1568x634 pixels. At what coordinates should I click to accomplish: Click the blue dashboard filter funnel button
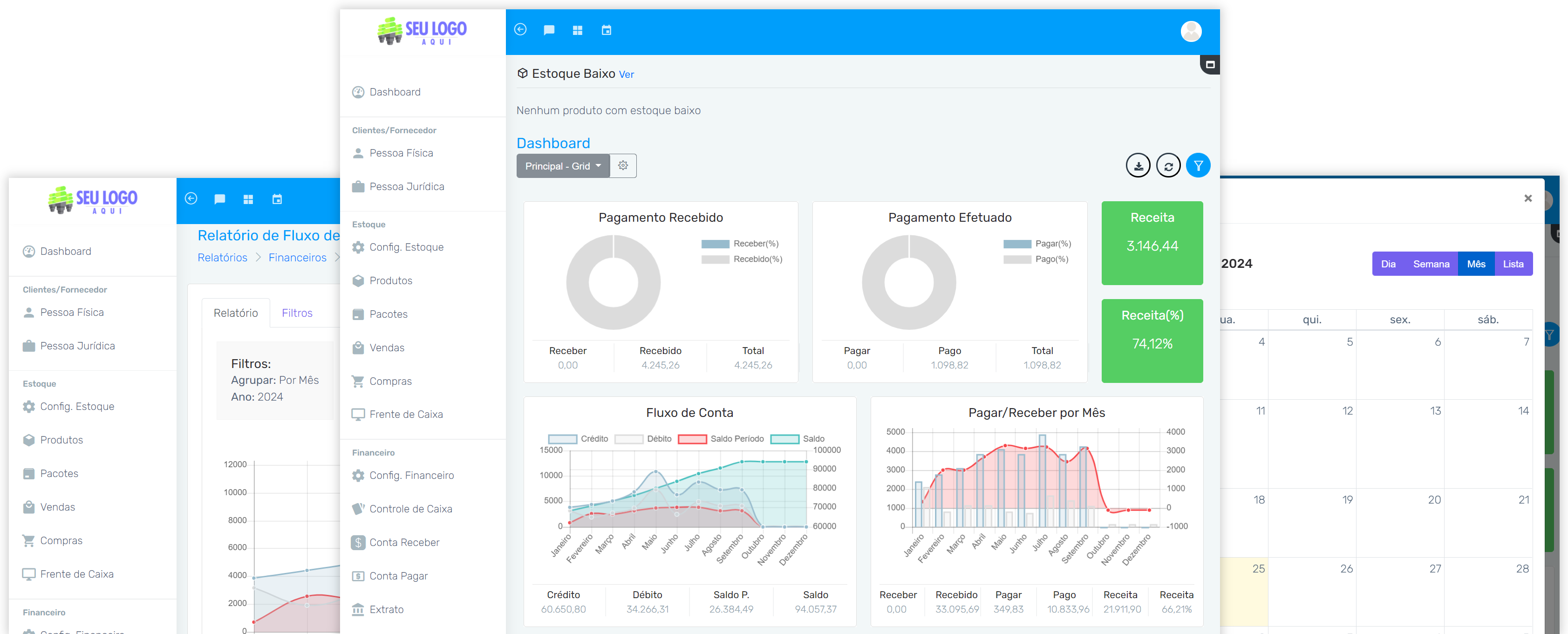[1198, 165]
